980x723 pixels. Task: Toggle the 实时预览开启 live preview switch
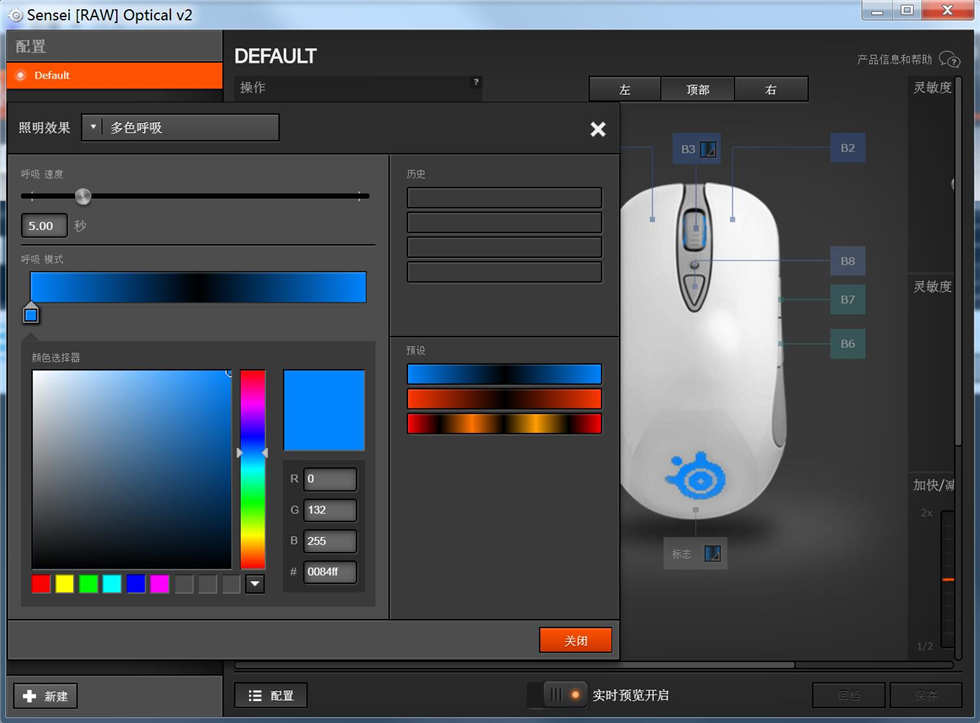click(x=558, y=695)
